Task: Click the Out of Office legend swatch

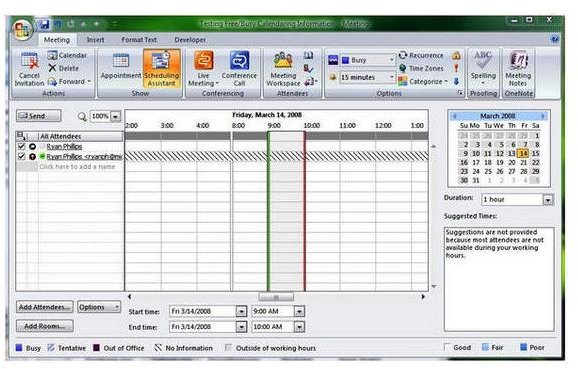Action: (97, 348)
